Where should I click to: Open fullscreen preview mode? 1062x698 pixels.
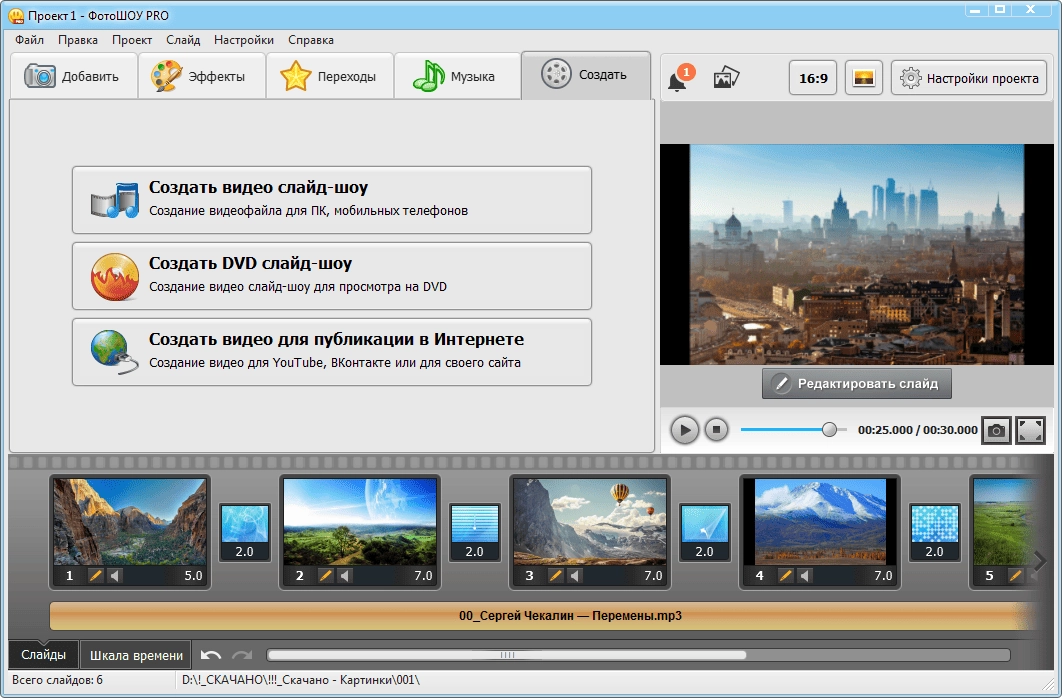click(1030, 430)
